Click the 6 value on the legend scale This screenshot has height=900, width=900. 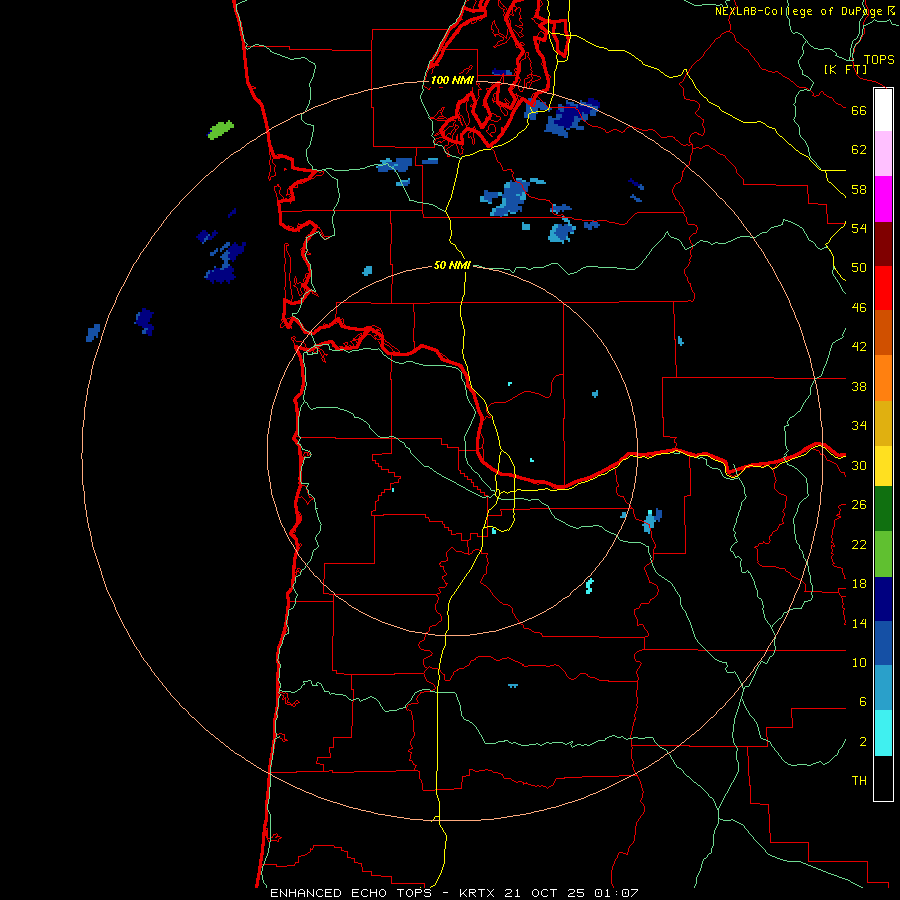[862, 702]
